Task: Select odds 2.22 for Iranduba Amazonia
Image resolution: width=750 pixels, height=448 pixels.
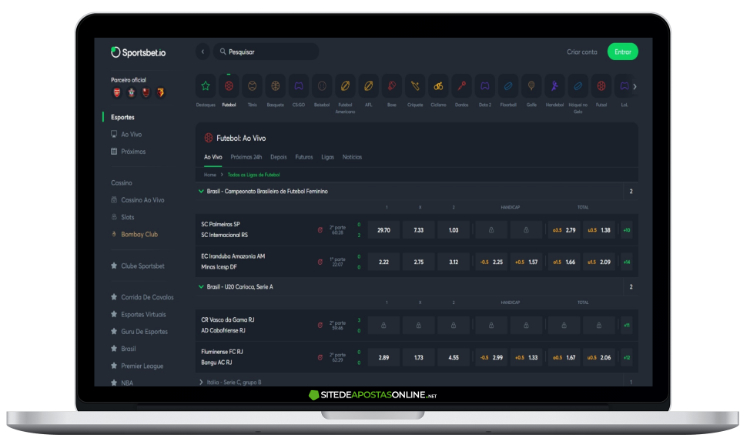Action: coord(384,262)
